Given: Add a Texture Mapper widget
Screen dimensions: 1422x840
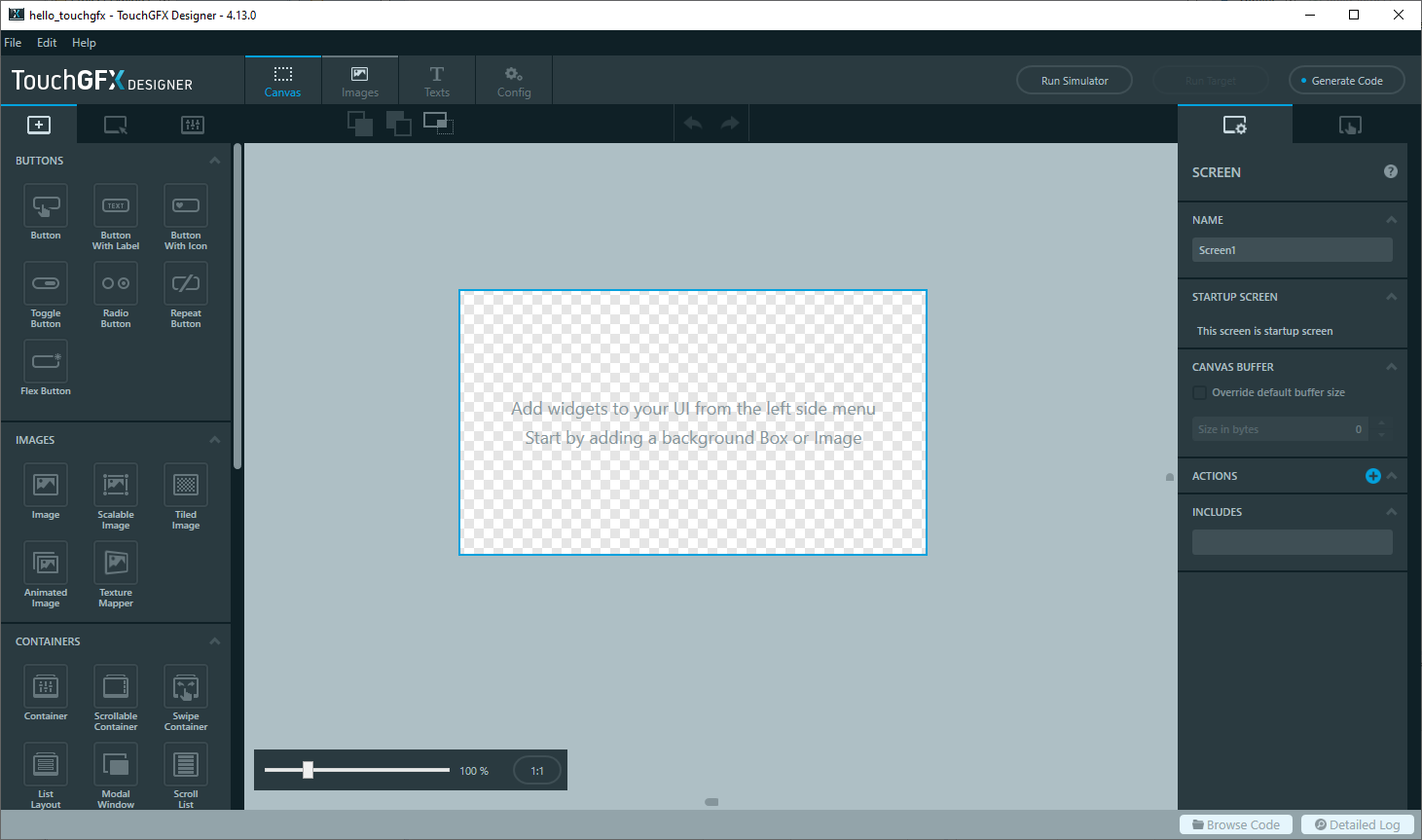Looking at the screenshot, I should pyautogui.click(x=116, y=564).
